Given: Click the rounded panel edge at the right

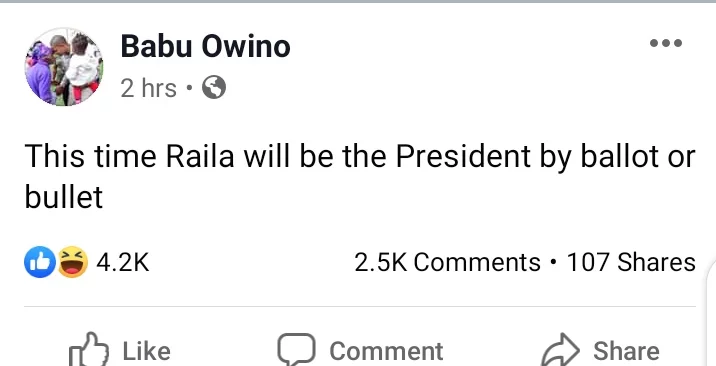Looking at the screenshot, I should [x=711, y=310].
